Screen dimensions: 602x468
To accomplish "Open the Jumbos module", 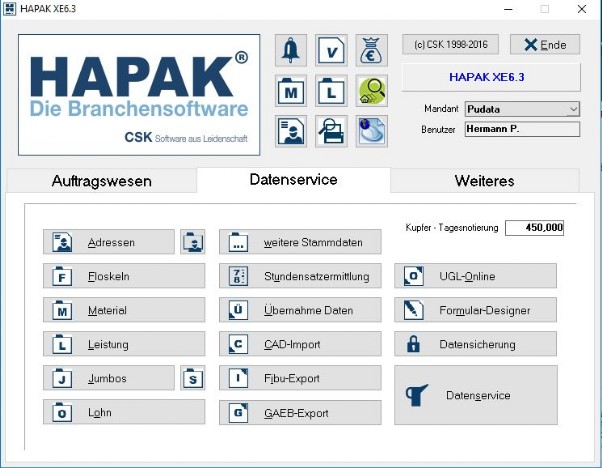I will click(109, 378).
